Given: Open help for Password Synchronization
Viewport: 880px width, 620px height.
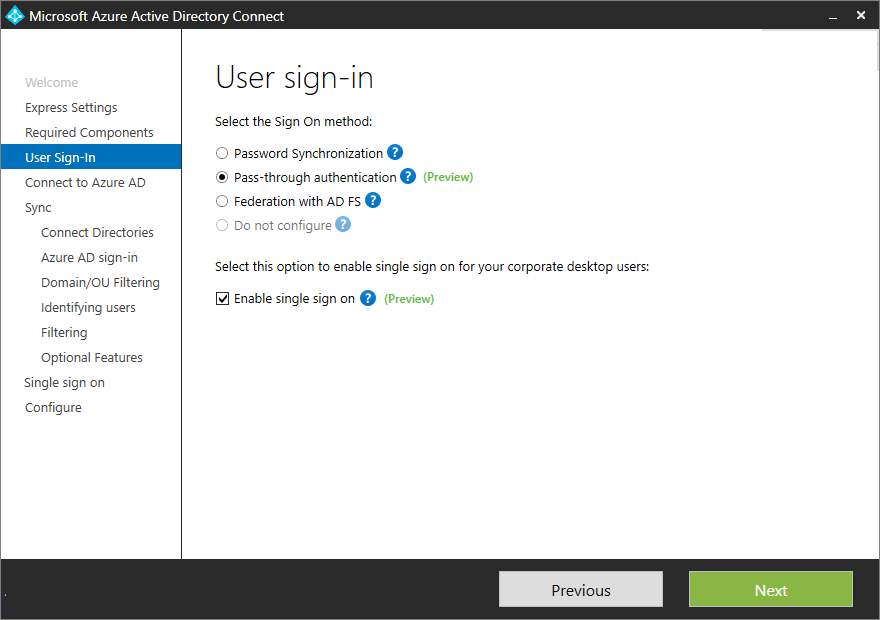Looking at the screenshot, I should (395, 152).
